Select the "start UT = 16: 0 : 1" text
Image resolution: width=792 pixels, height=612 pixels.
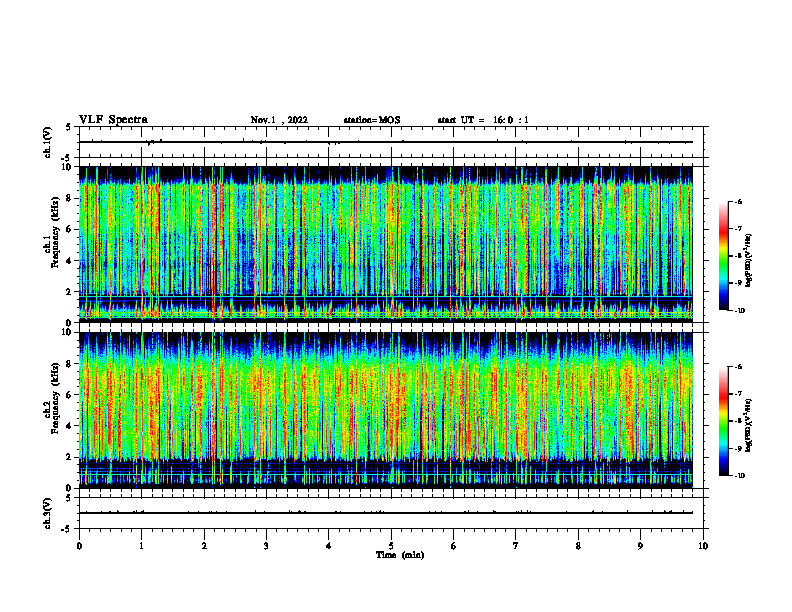(483, 120)
